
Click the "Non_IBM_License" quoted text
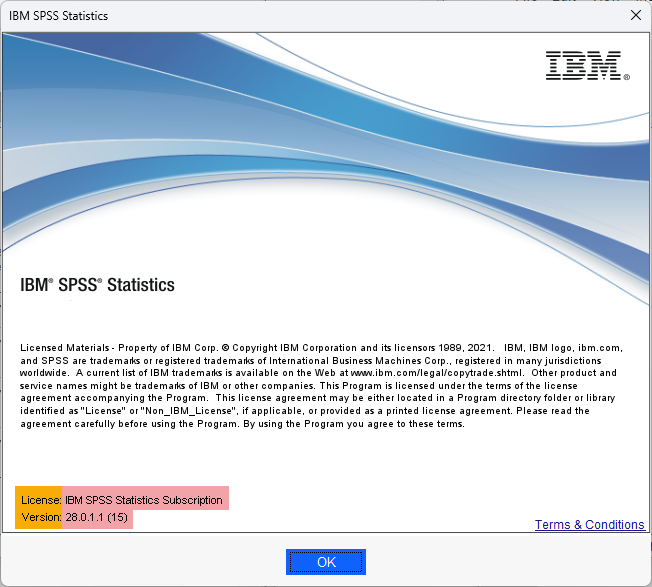[x=189, y=411]
